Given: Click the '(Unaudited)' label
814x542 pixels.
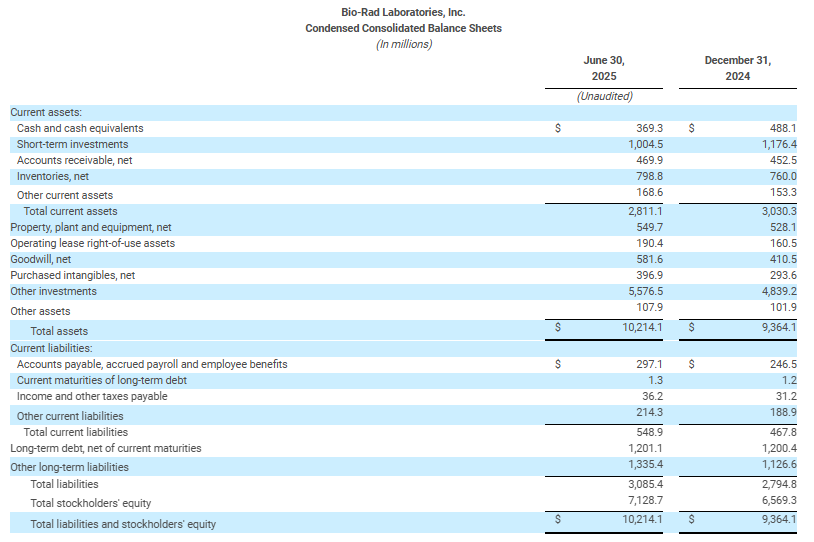Looking at the screenshot, I should coord(604,96).
